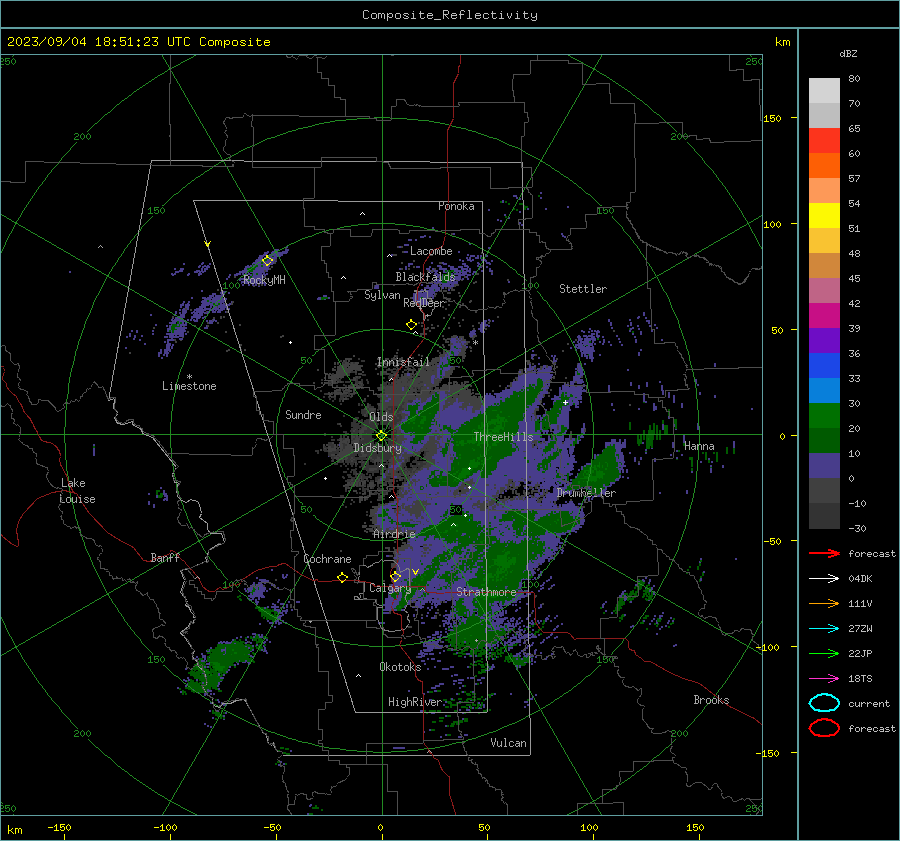This screenshot has height=841, width=900.
Task: Click the magenta 18TS arrow icon
Action: click(x=824, y=679)
